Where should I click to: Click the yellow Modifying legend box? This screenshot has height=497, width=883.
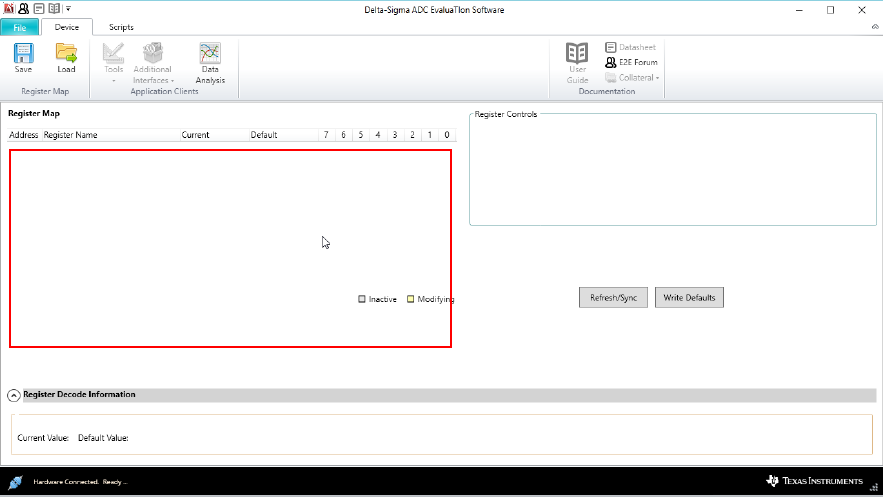tap(411, 299)
